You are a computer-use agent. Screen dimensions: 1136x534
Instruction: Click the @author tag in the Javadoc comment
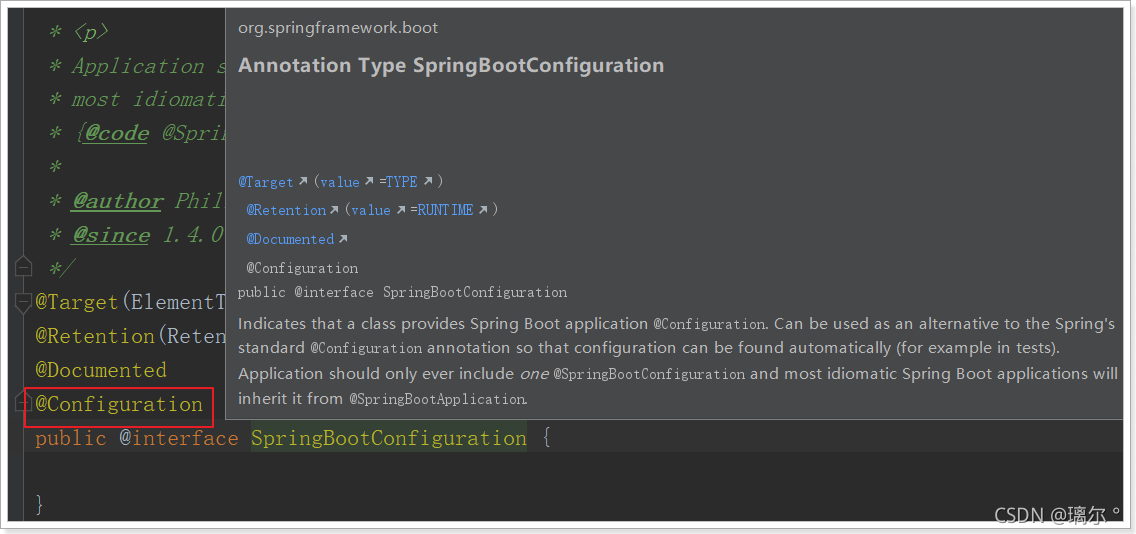coord(118,201)
